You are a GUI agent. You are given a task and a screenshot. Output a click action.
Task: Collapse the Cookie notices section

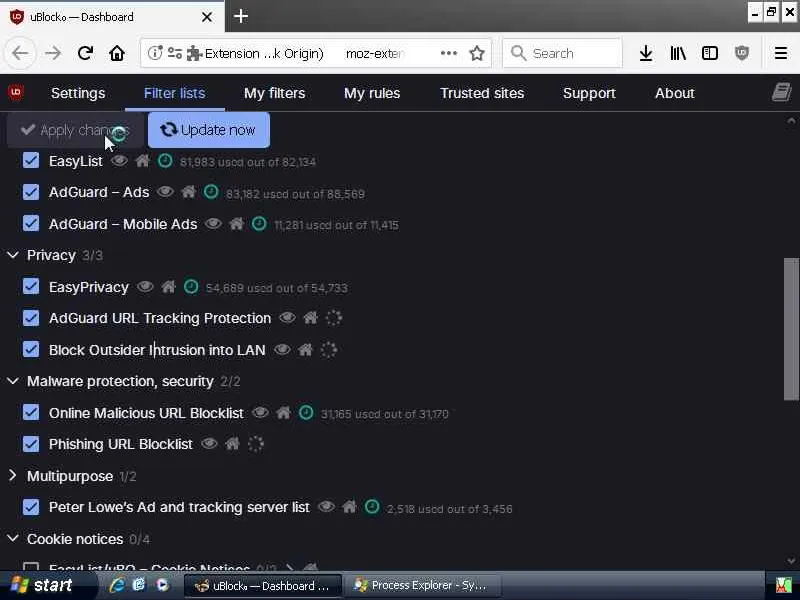[x=13, y=538]
